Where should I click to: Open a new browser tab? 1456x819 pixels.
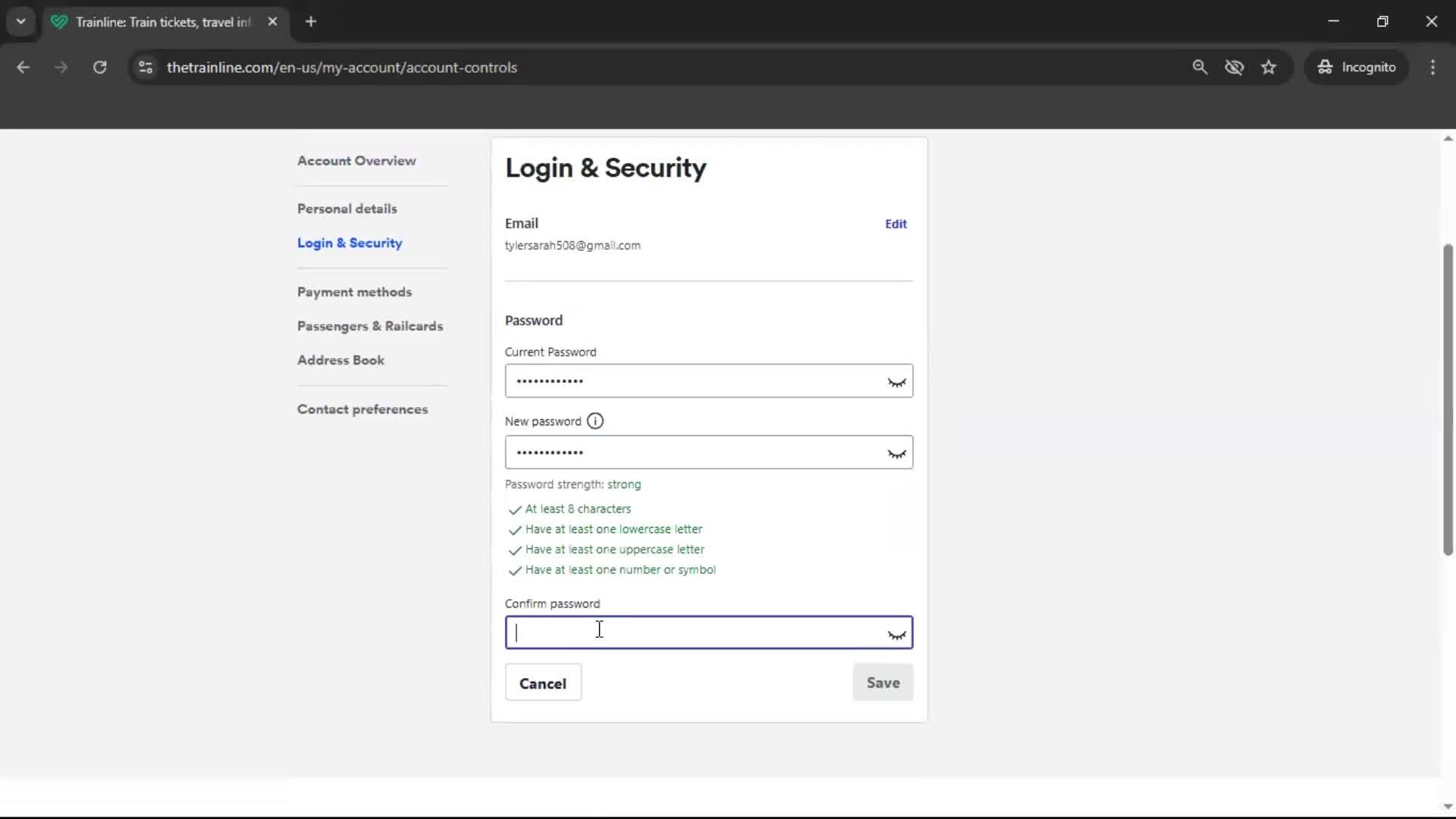[311, 21]
